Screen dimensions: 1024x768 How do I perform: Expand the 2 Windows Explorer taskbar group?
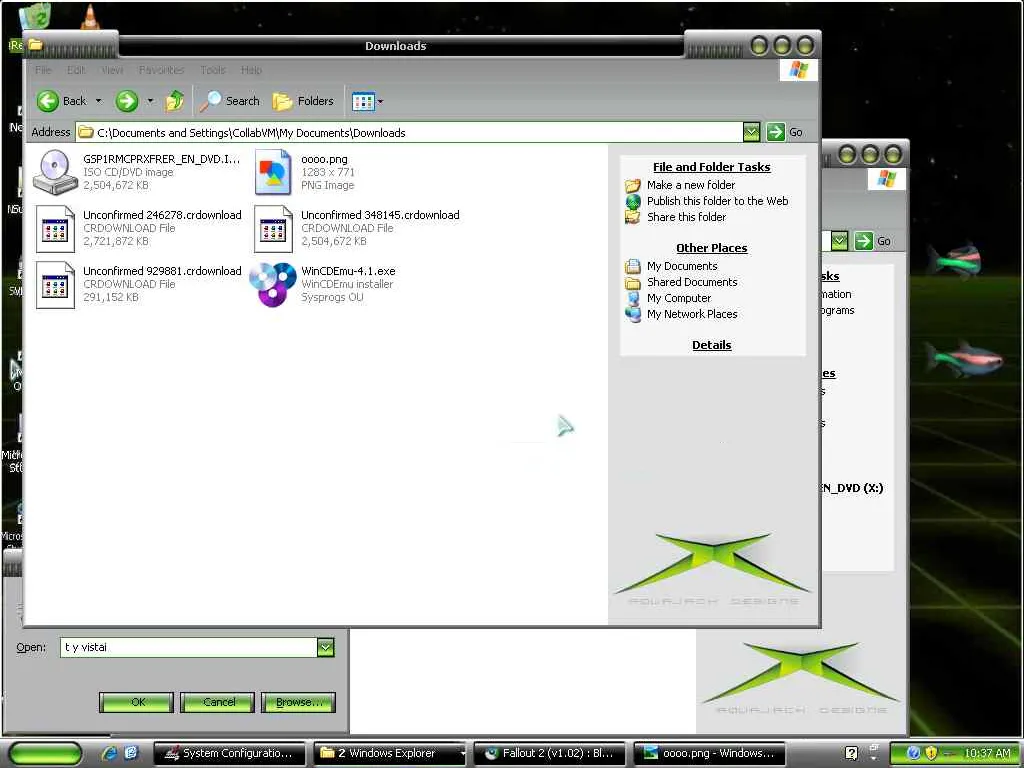[463, 754]
